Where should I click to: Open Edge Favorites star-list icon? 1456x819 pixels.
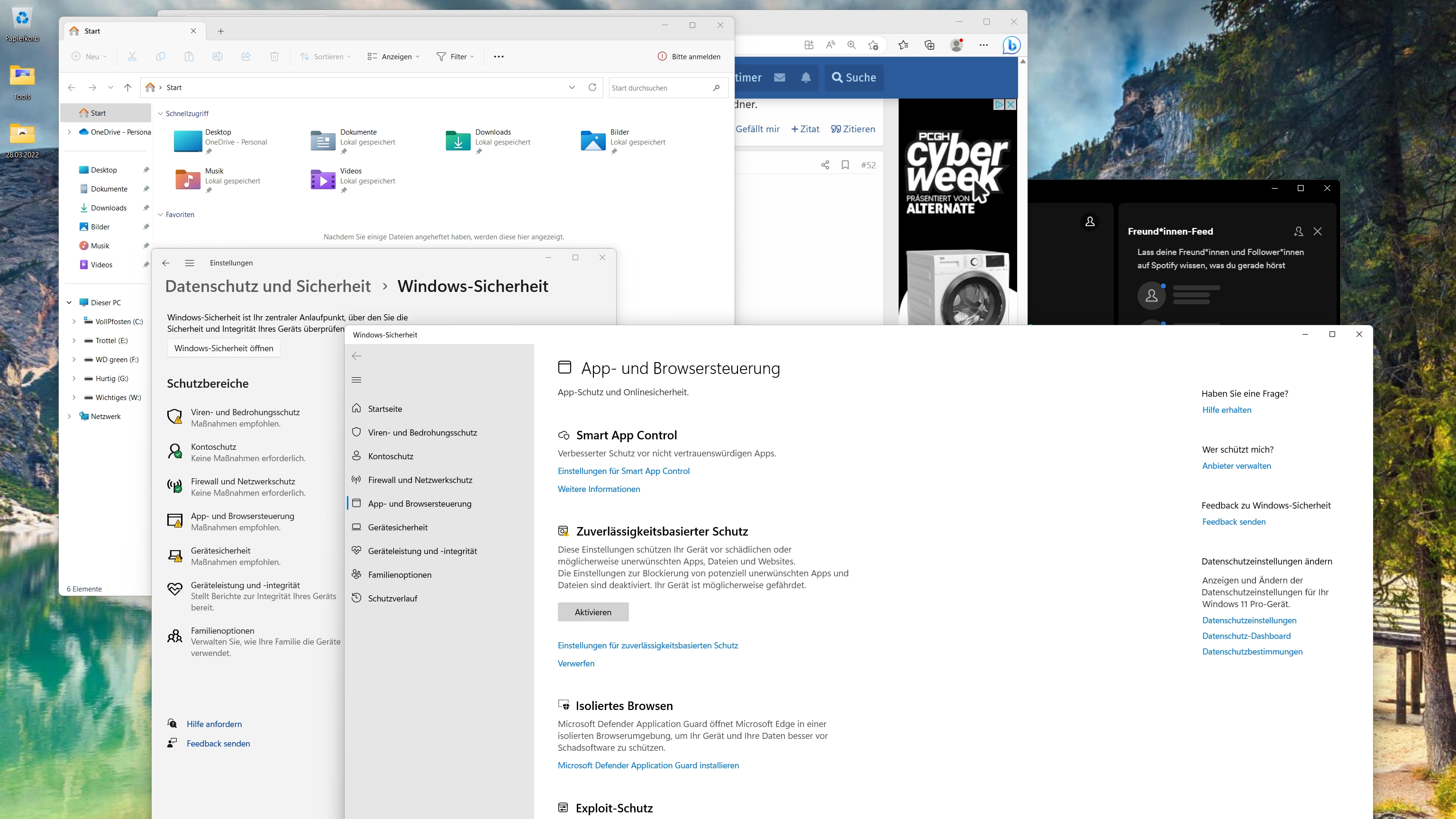pos(902,45)
